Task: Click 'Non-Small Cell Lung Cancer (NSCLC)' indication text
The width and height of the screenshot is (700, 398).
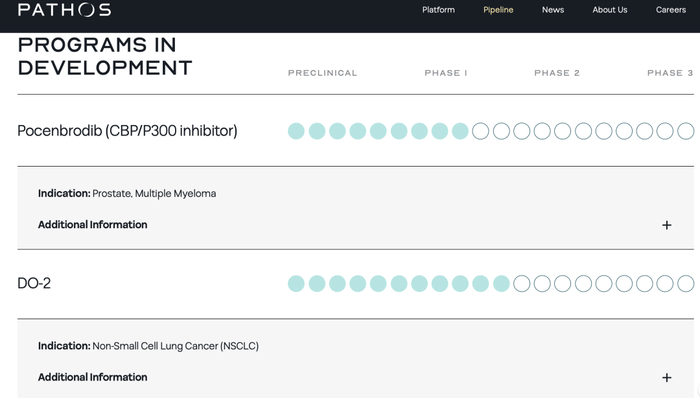Action: (175, 346)
